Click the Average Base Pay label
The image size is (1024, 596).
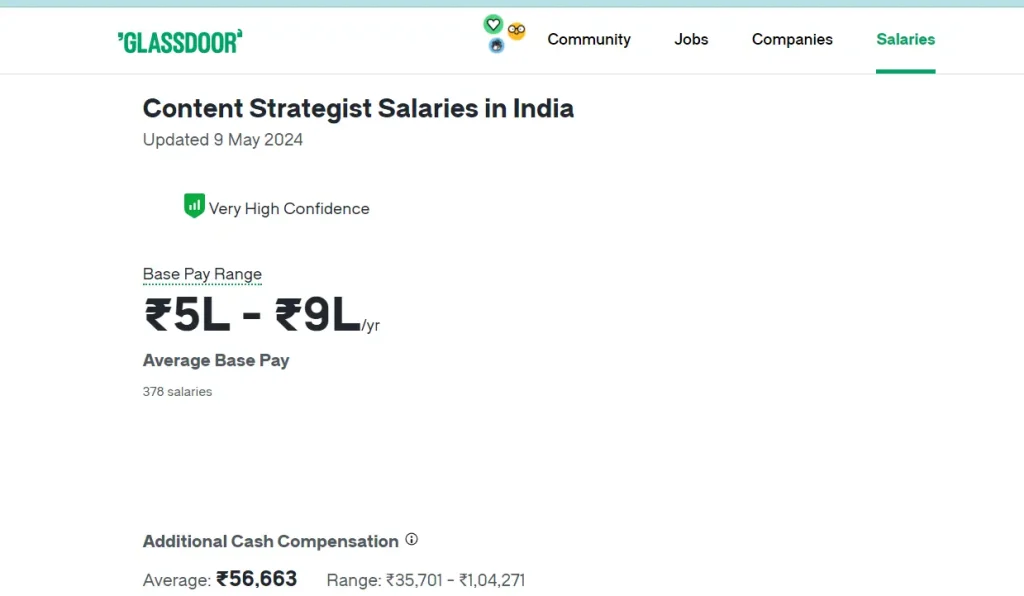(x=216, y=360)
